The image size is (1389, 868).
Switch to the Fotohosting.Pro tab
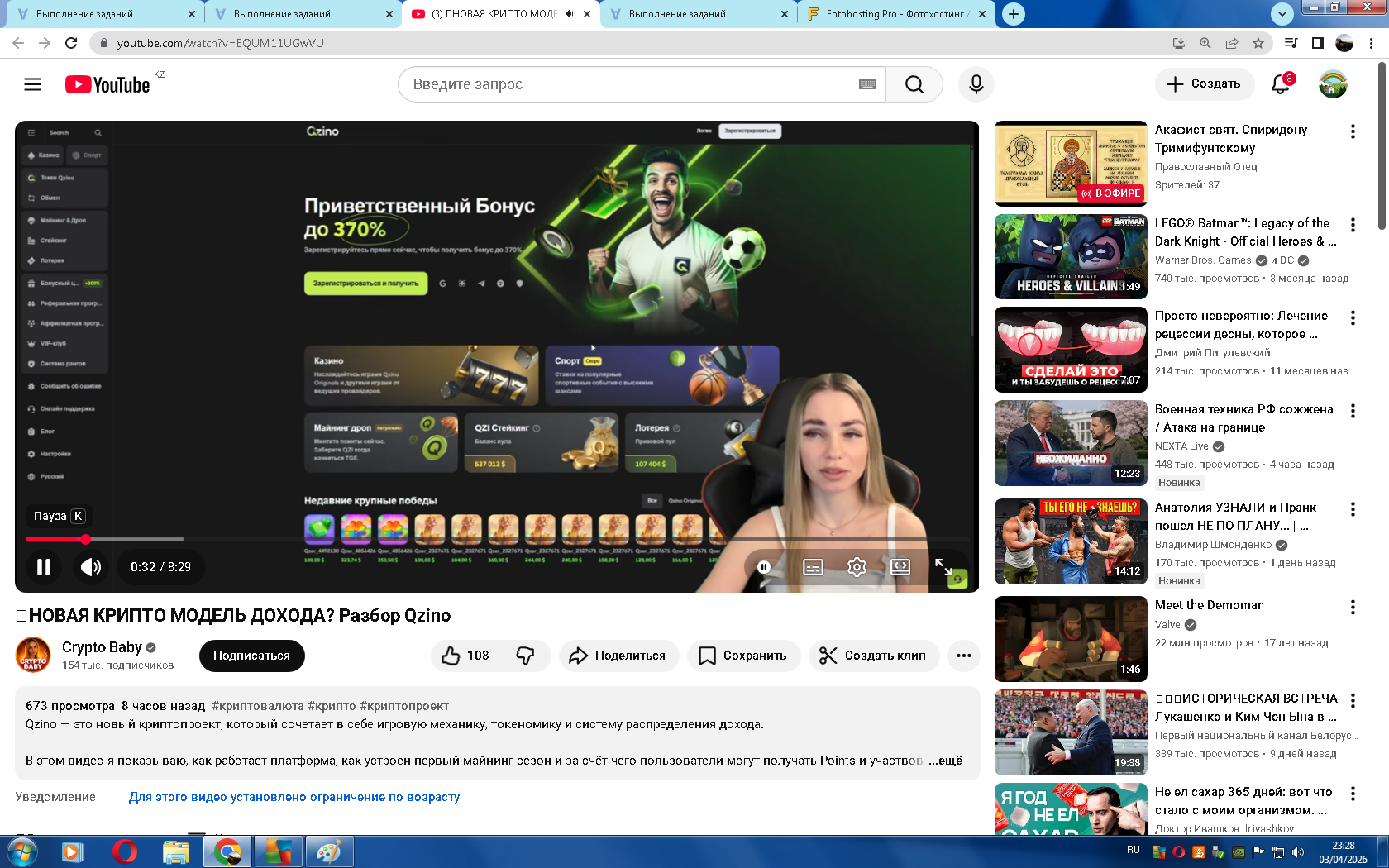click(896, 14)
